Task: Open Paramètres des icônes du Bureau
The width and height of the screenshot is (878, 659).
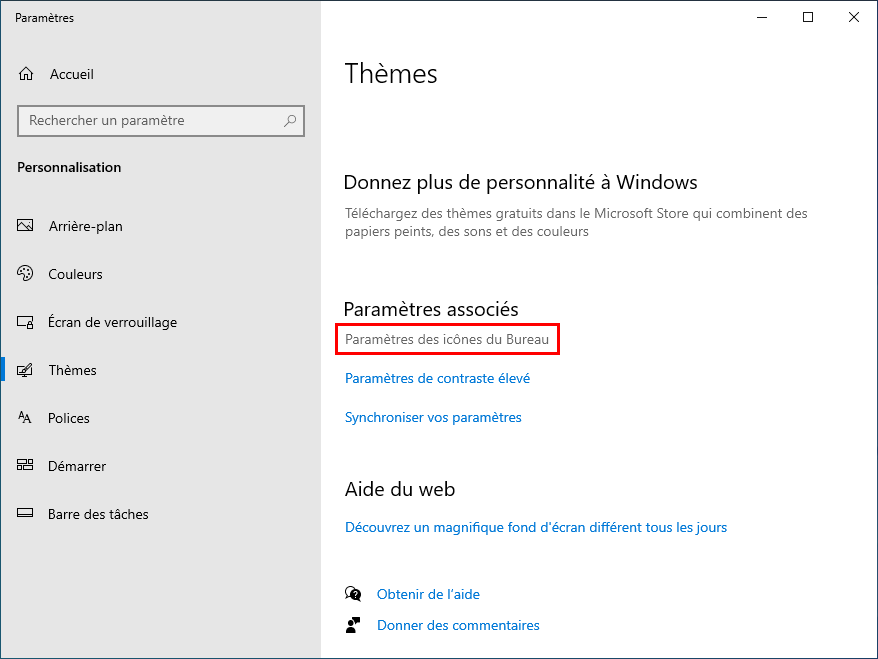Action: tap(447, 339)
